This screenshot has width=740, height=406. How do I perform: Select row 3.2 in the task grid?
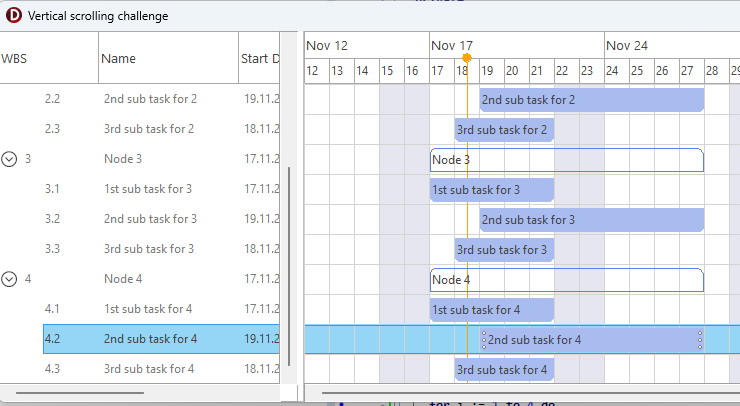150,219
